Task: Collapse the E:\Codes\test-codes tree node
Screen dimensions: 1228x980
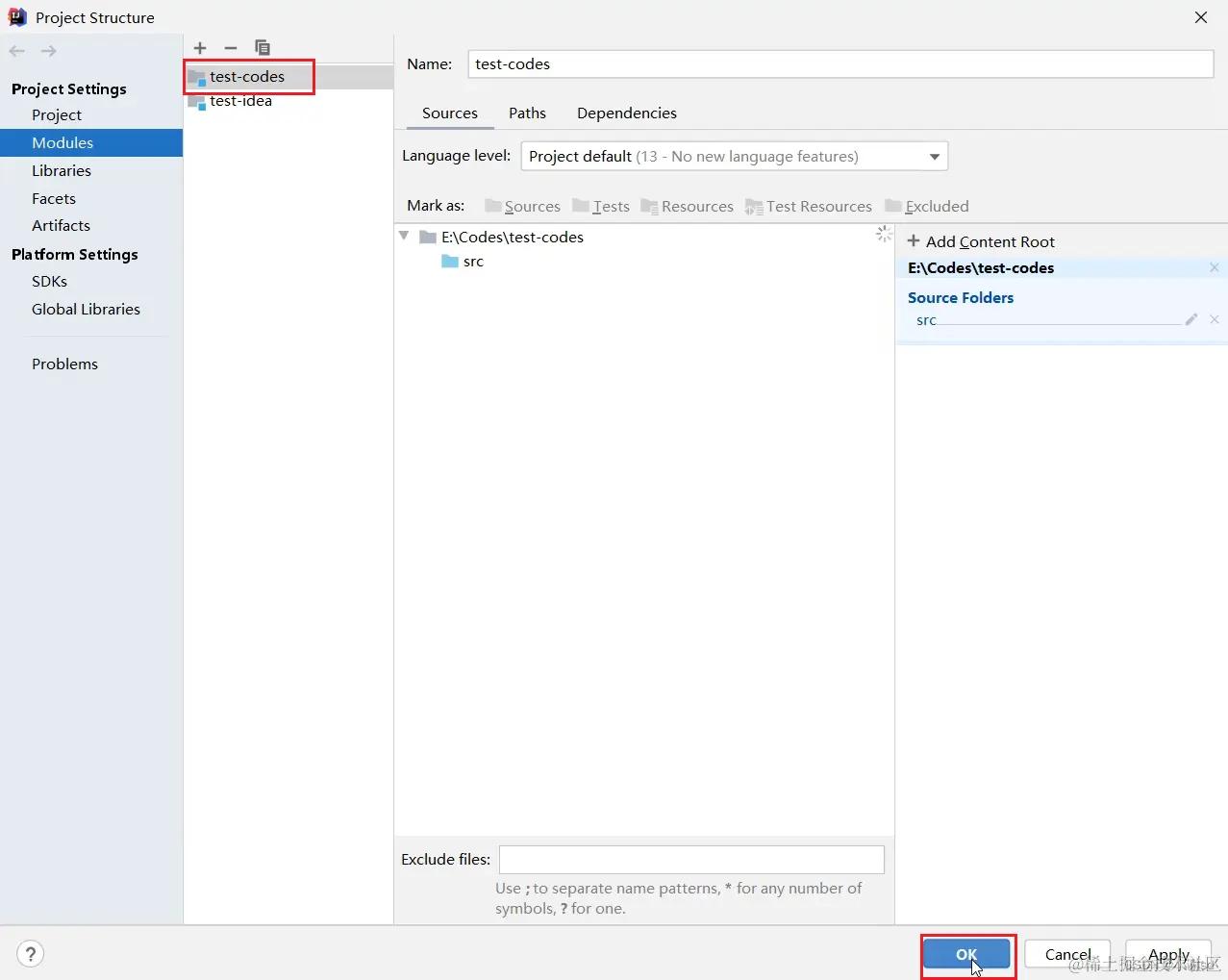Action: pyautogui.click(x=404, y=236)
